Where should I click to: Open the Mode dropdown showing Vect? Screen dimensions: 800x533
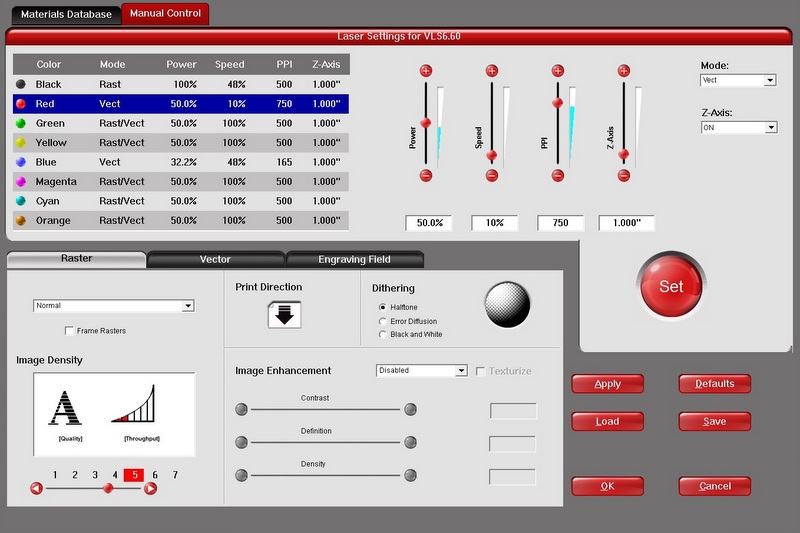click(738, 80)
